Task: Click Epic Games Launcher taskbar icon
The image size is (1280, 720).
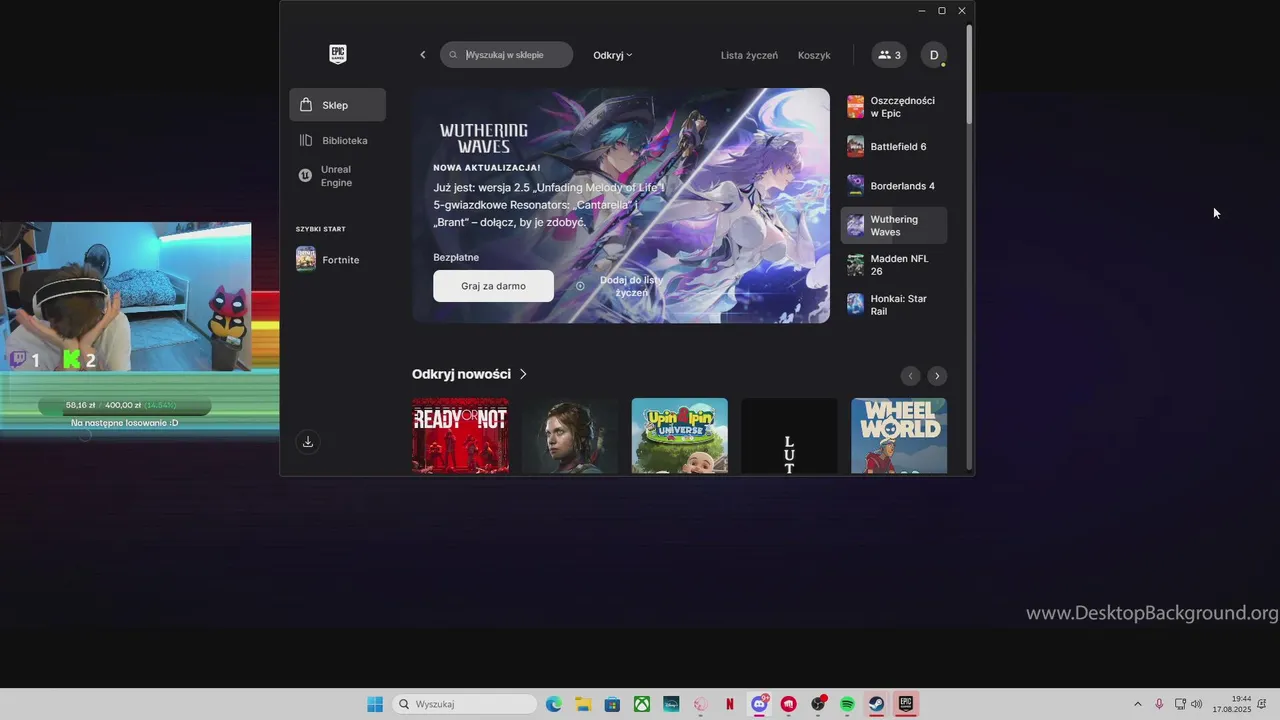Action: pos(906,704)
